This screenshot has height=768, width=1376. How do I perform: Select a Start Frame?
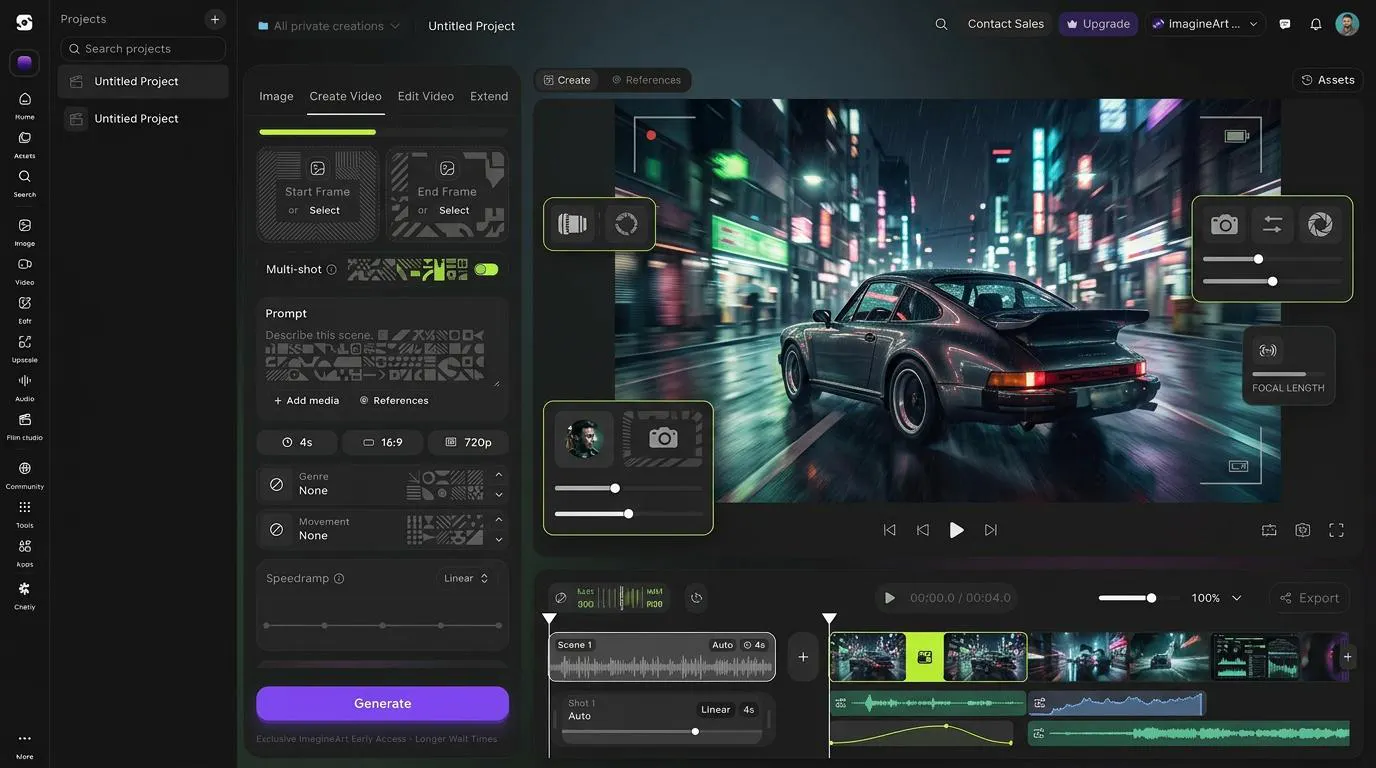318,195
